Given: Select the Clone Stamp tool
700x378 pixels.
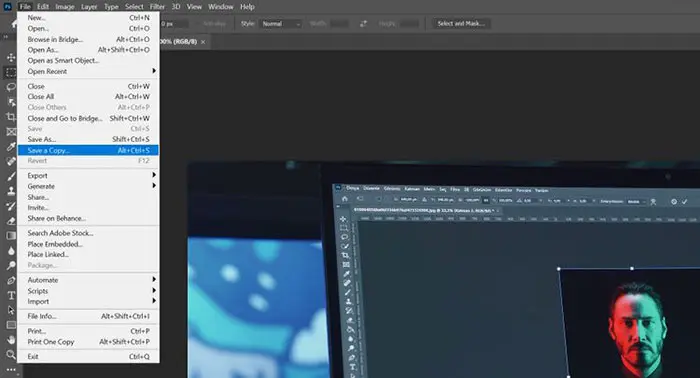Looking at the screenshot, I should pyautogui.click(x=11, y=191).
